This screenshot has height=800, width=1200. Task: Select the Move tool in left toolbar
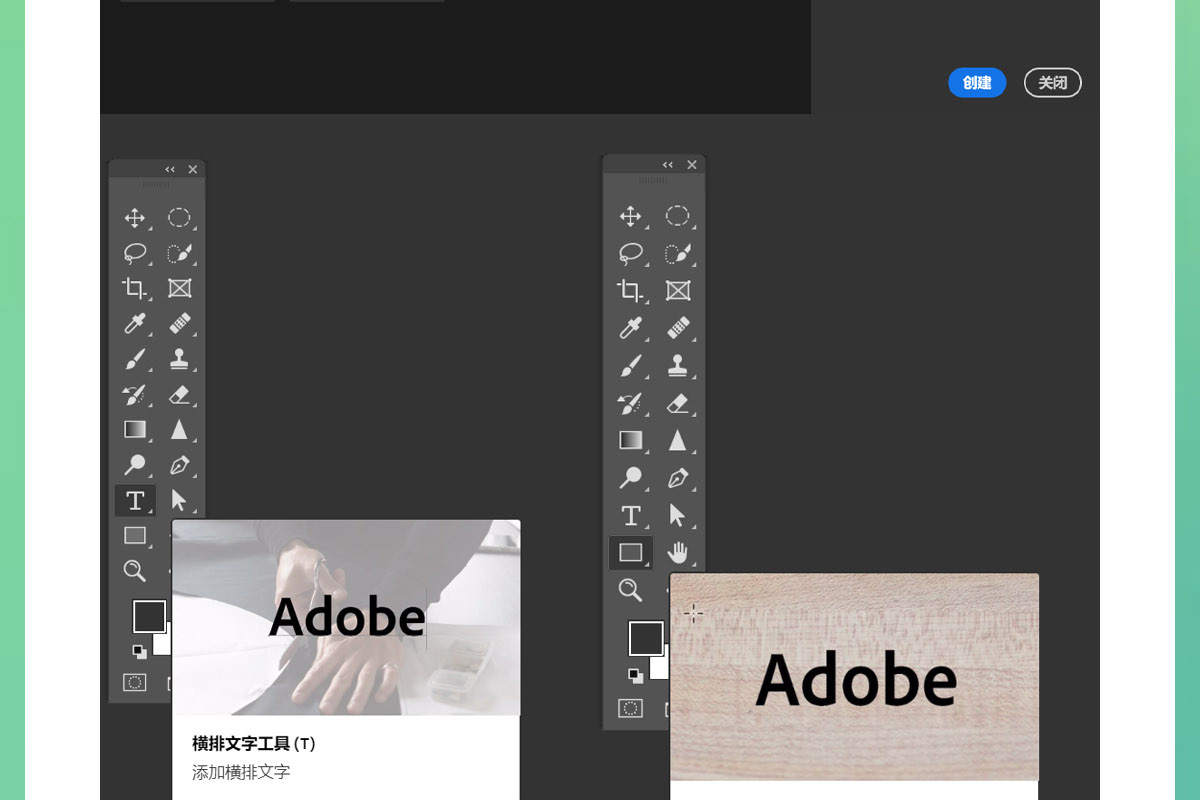point(134,218)
